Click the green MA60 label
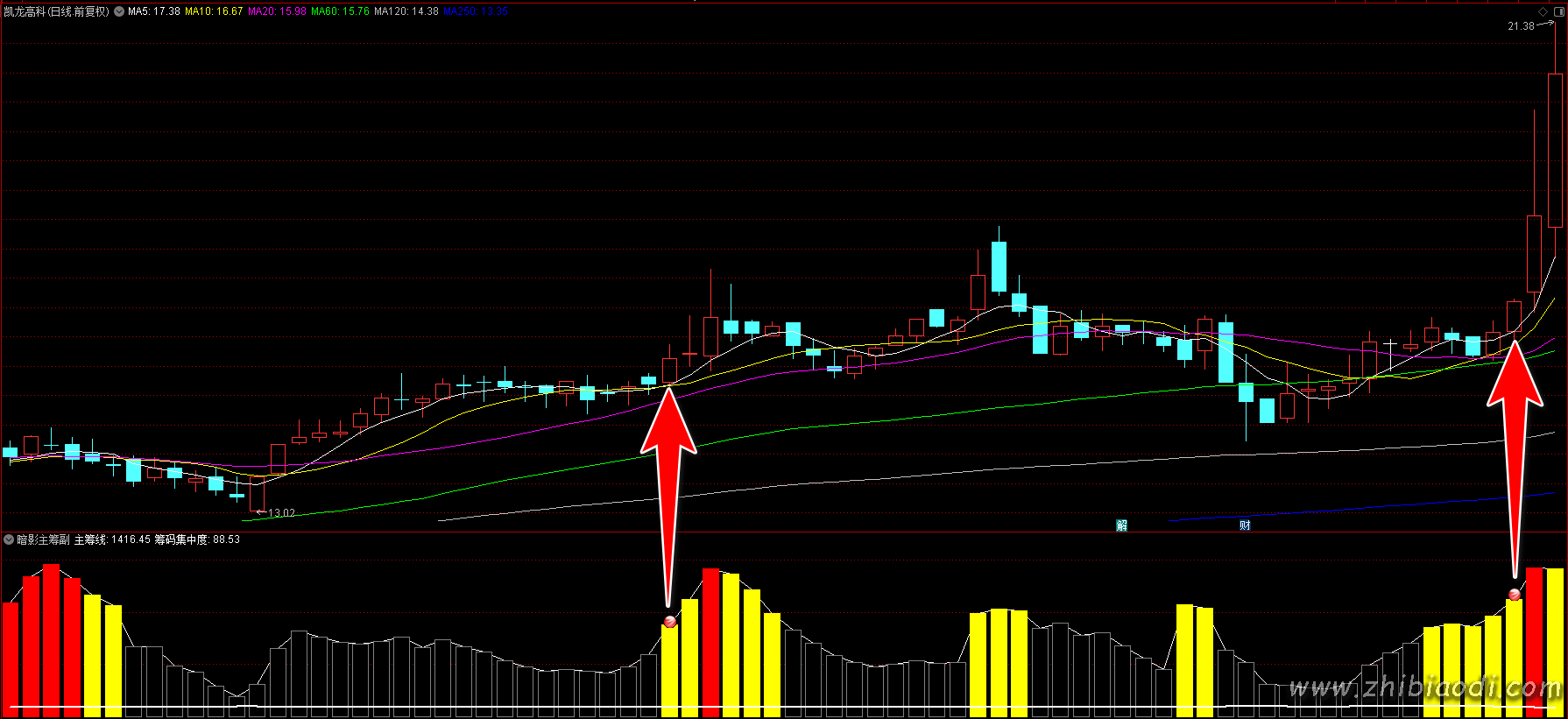The width and height of the screenshot is (1568, 719). point(340,11)
